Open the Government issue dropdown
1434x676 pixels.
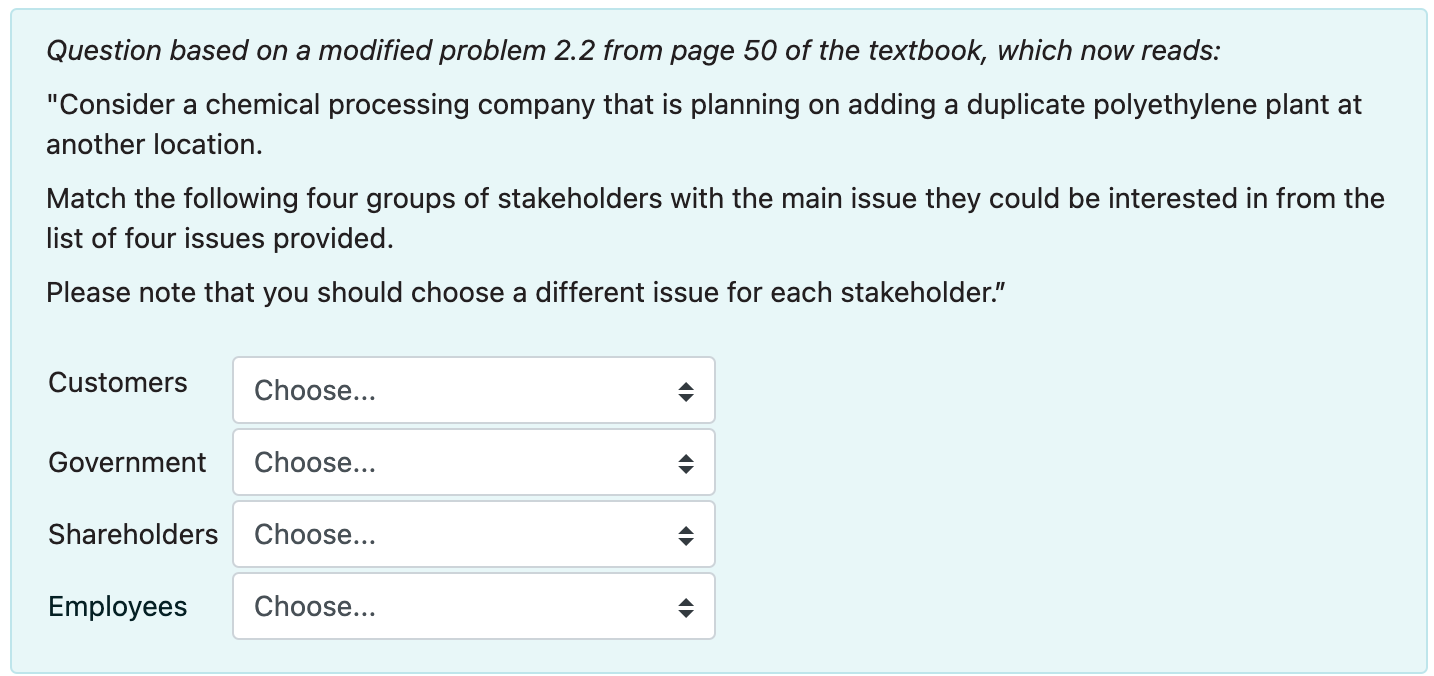coord(474,462)
